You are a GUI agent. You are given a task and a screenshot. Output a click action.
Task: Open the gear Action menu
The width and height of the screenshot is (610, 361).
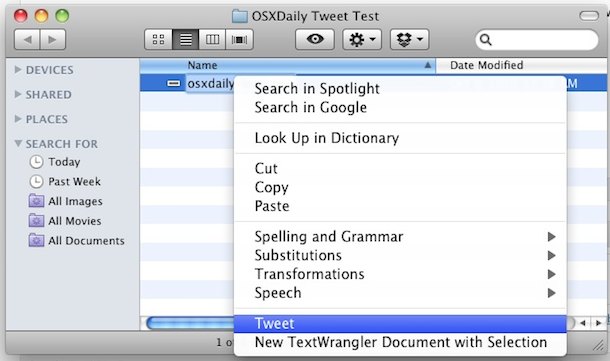pos(362,39)
